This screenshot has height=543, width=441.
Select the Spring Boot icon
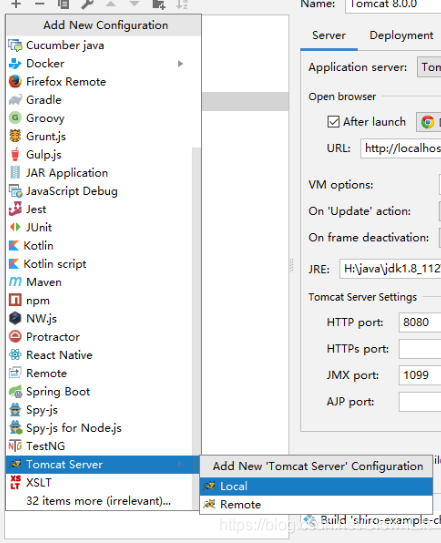[x=15, y=392]
